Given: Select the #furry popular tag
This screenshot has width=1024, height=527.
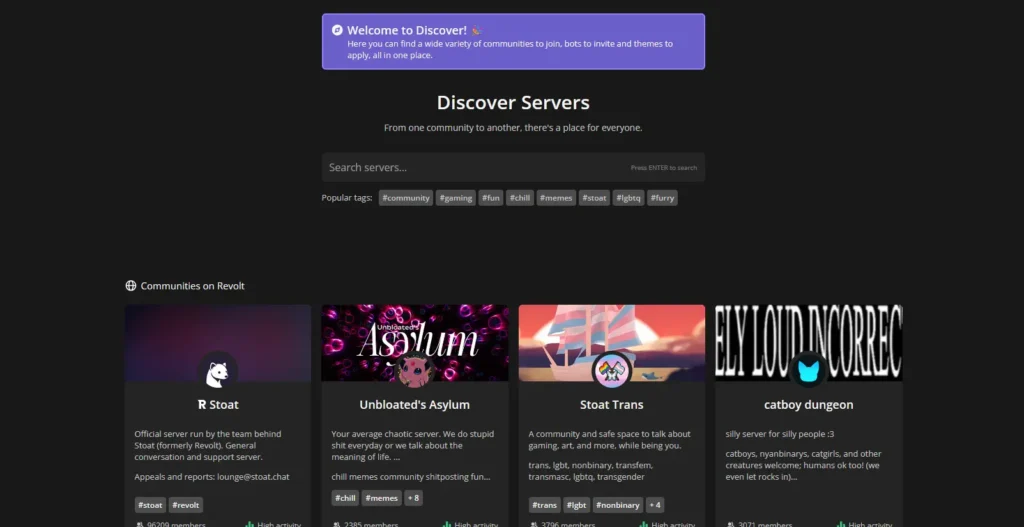Looking at the screenshot, I should [662, 198].
